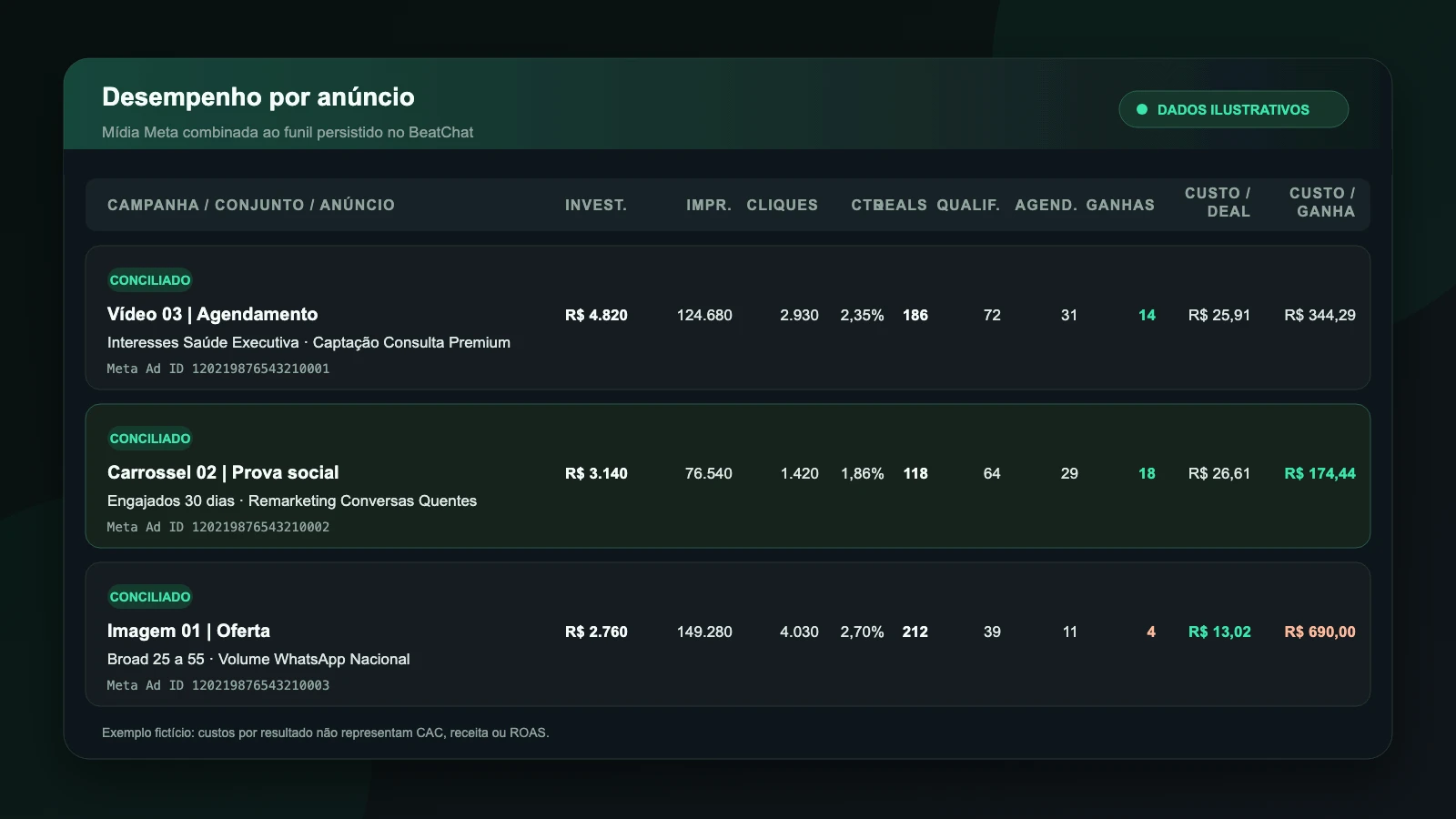The image size is (1456, 819).
Task: Click 'Interesses Saúde Executiva · Captação Consulta Premium' line
Action: coord(308,342)
